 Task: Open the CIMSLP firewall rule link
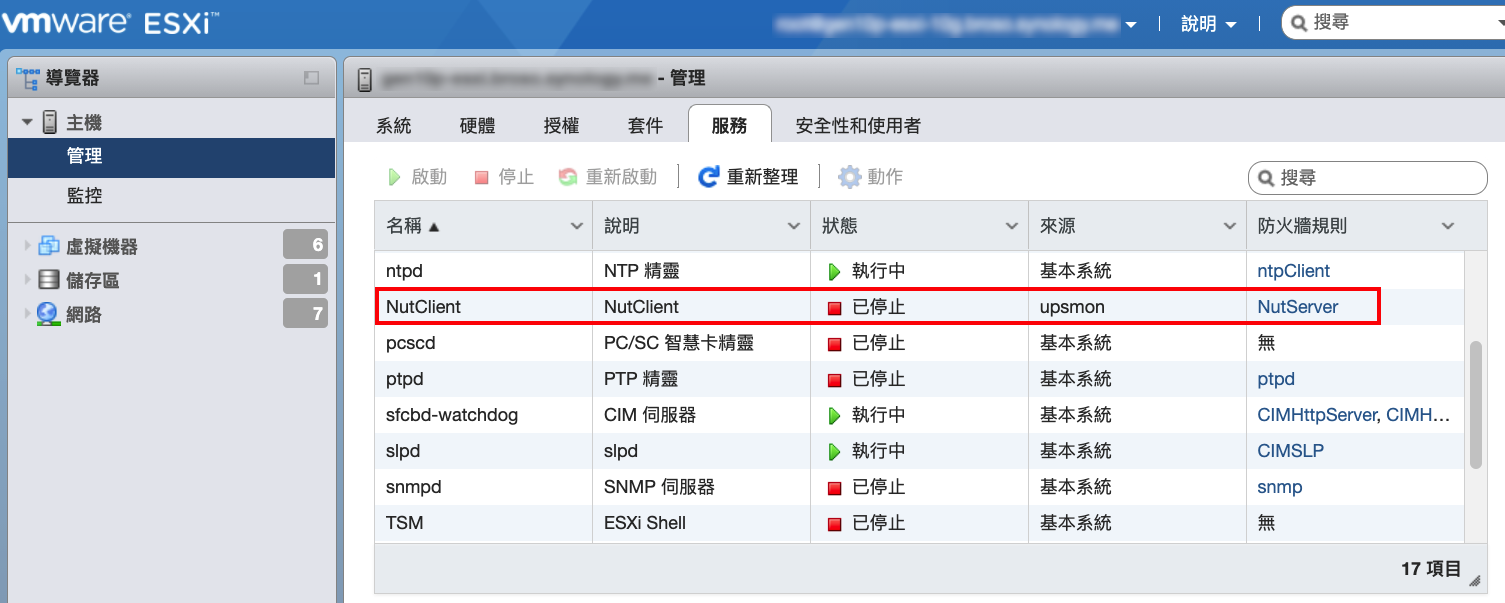pos(1291,451)
